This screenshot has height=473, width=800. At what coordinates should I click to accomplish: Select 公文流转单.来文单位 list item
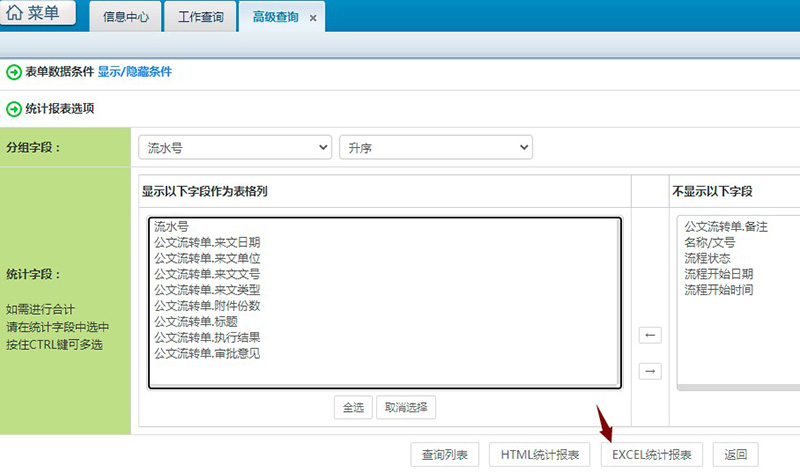click(384, 258)
